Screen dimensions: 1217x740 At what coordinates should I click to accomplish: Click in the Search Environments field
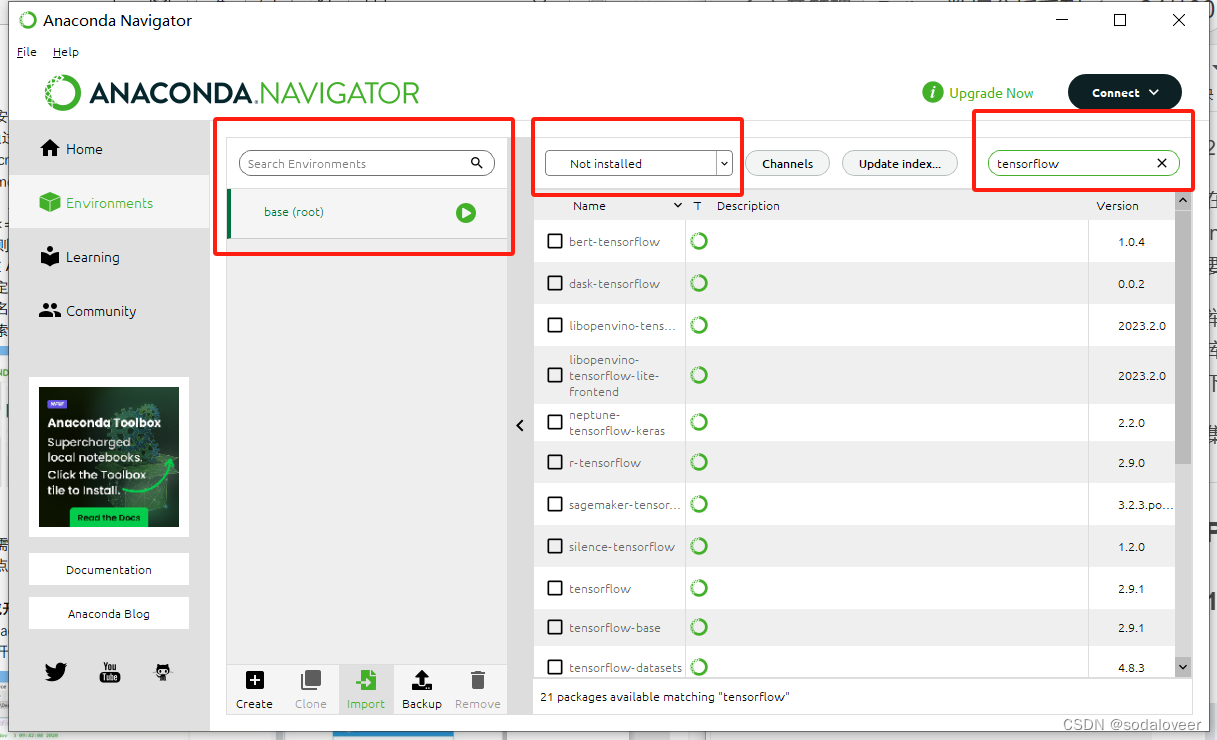click(367, 163)
